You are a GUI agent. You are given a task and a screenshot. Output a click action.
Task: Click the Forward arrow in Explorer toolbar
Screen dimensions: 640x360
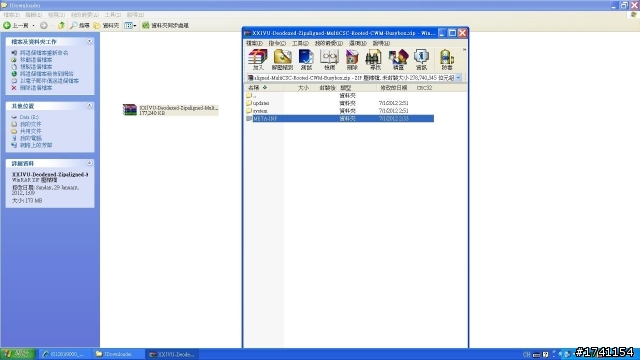(44, 25)
